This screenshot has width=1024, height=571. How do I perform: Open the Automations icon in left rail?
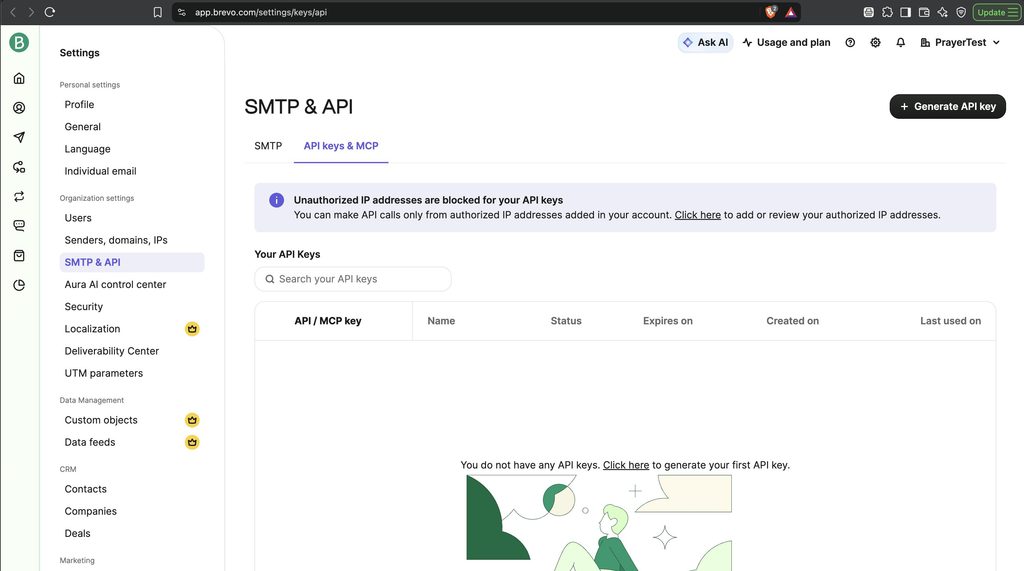19,167
